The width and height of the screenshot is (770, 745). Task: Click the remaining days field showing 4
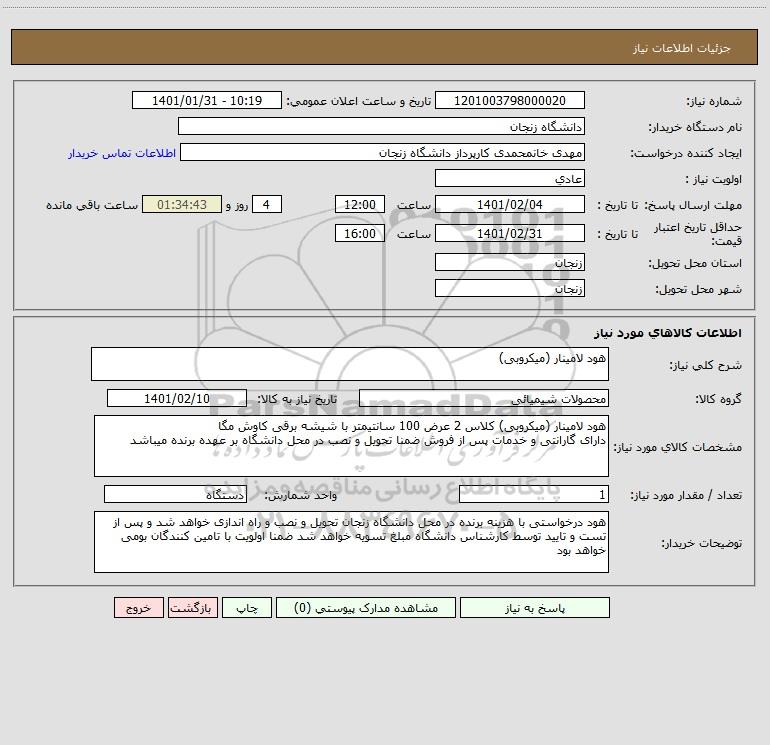[x=267, y=204]
